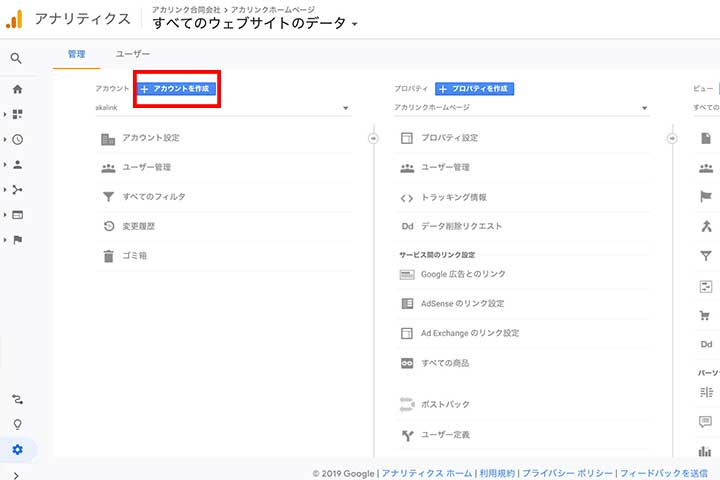Open Customization dashboard grid icon
The image size is (720, 480).
click(17, 114)
